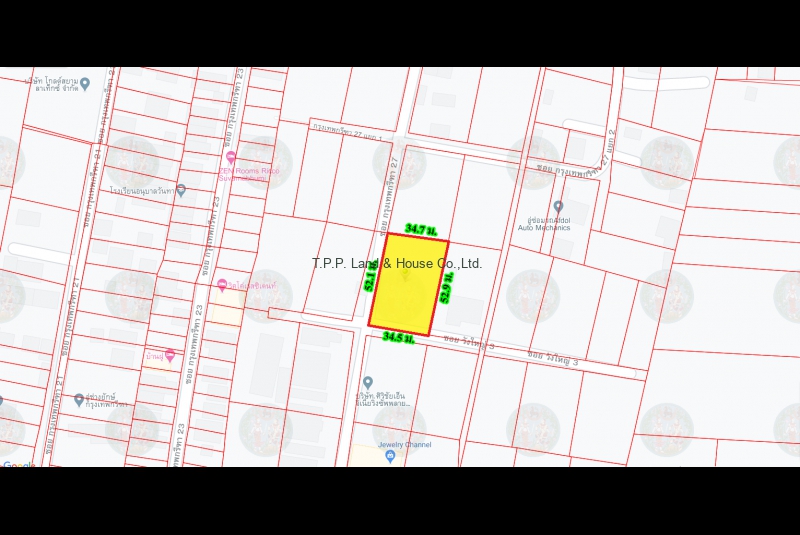Click the บ้านฟู่ place label
800x535 pixels.
pyautogui.click(x=154, y=356)
